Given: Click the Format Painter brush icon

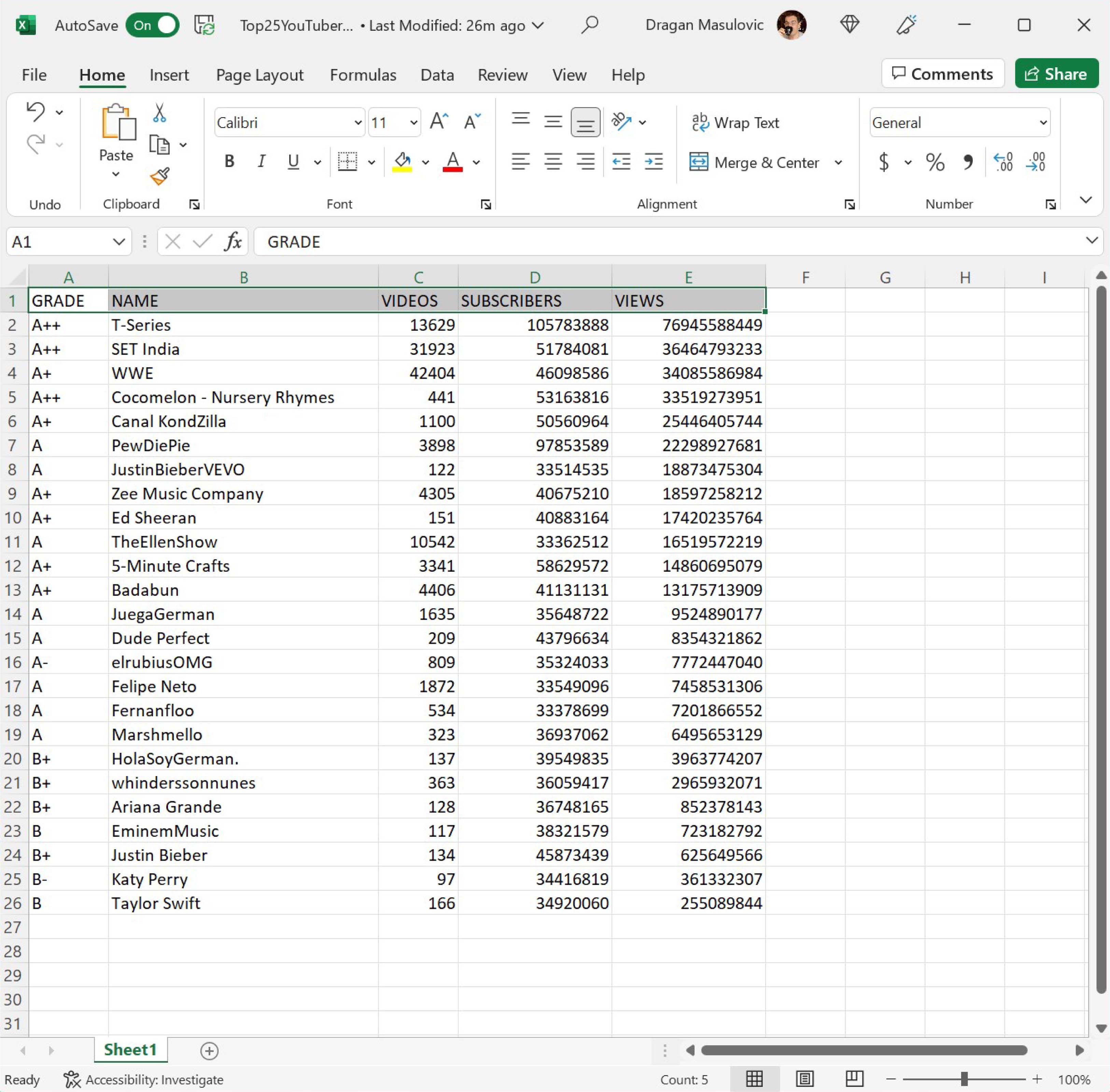Looking at the screenshot, I should coord(159,176).
